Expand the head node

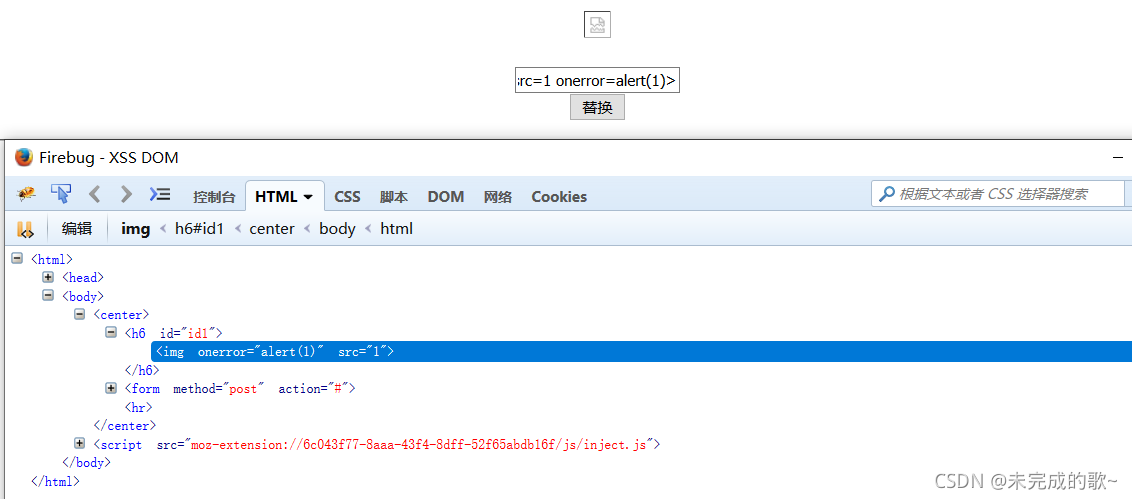(x=48, y=277)
